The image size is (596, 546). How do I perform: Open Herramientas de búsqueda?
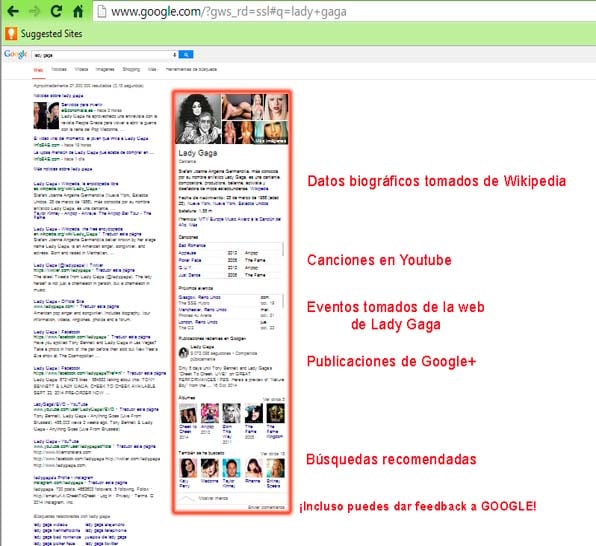click(x=191, y=69)
